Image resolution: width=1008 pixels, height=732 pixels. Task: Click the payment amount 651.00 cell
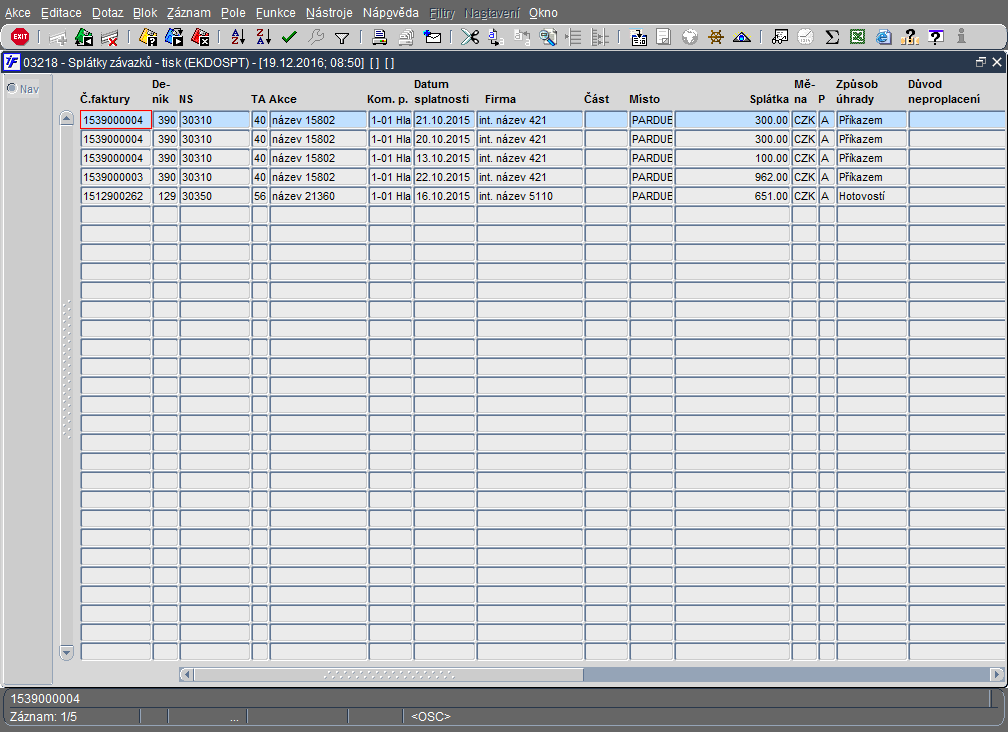[732, 196]
